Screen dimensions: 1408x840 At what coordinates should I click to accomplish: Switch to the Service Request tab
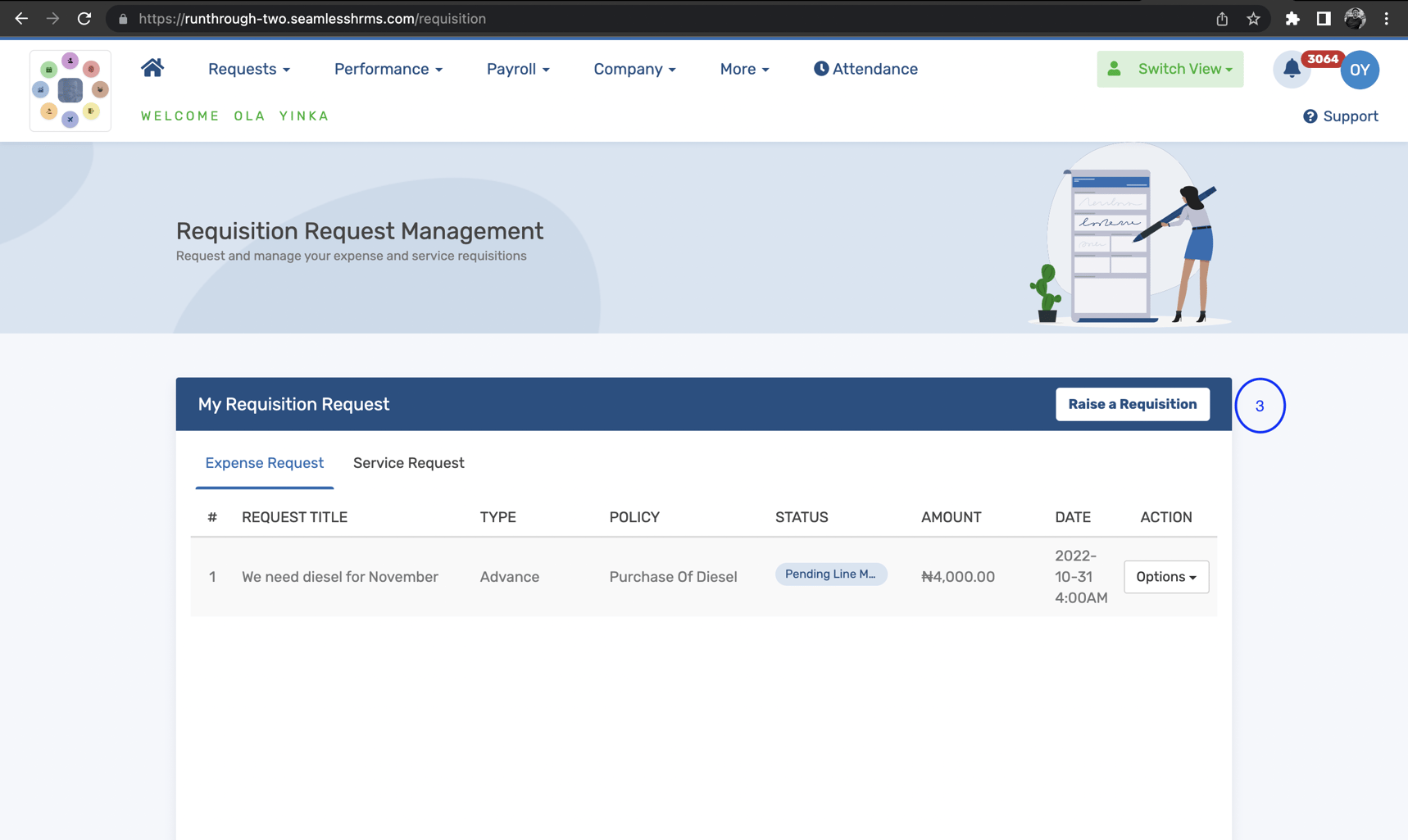pyautogui.click(x=408, y=463)
